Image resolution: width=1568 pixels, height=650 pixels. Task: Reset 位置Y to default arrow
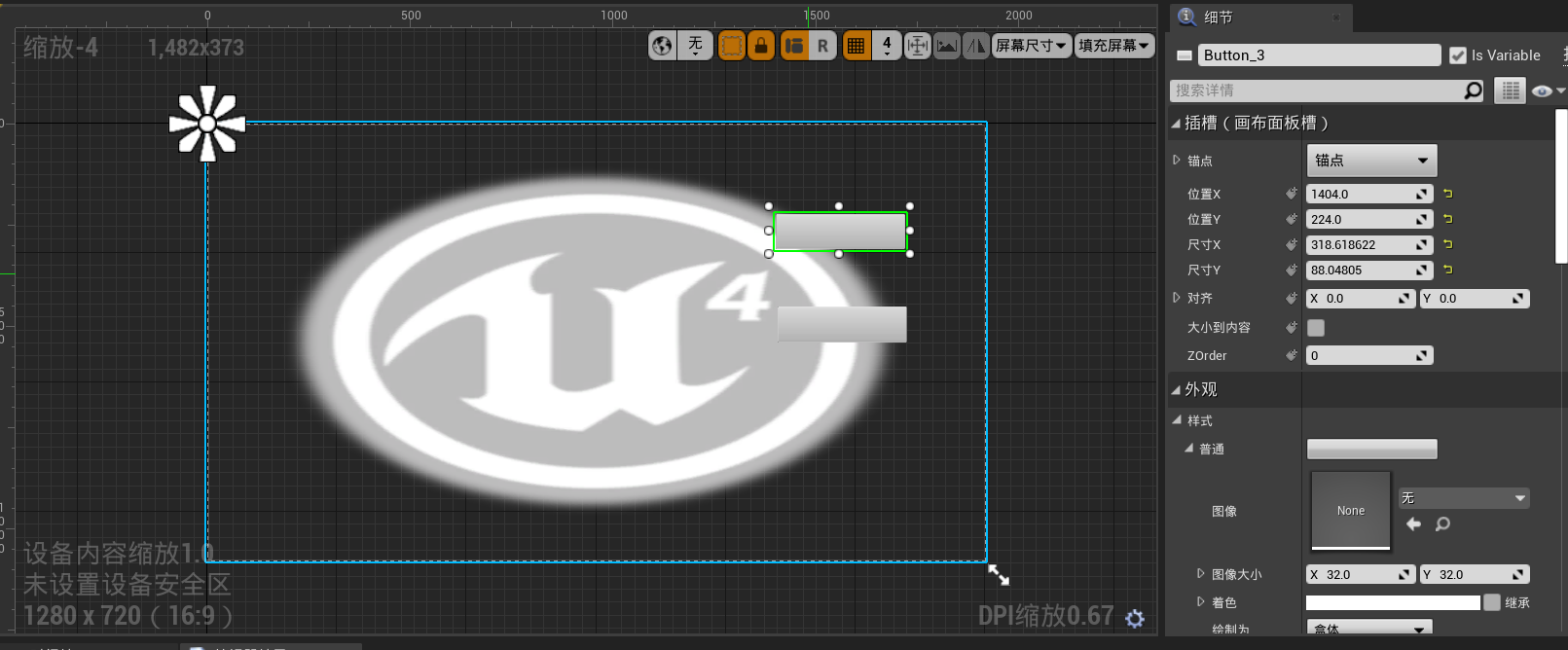pyautogui.click(x=1448, y=219)
